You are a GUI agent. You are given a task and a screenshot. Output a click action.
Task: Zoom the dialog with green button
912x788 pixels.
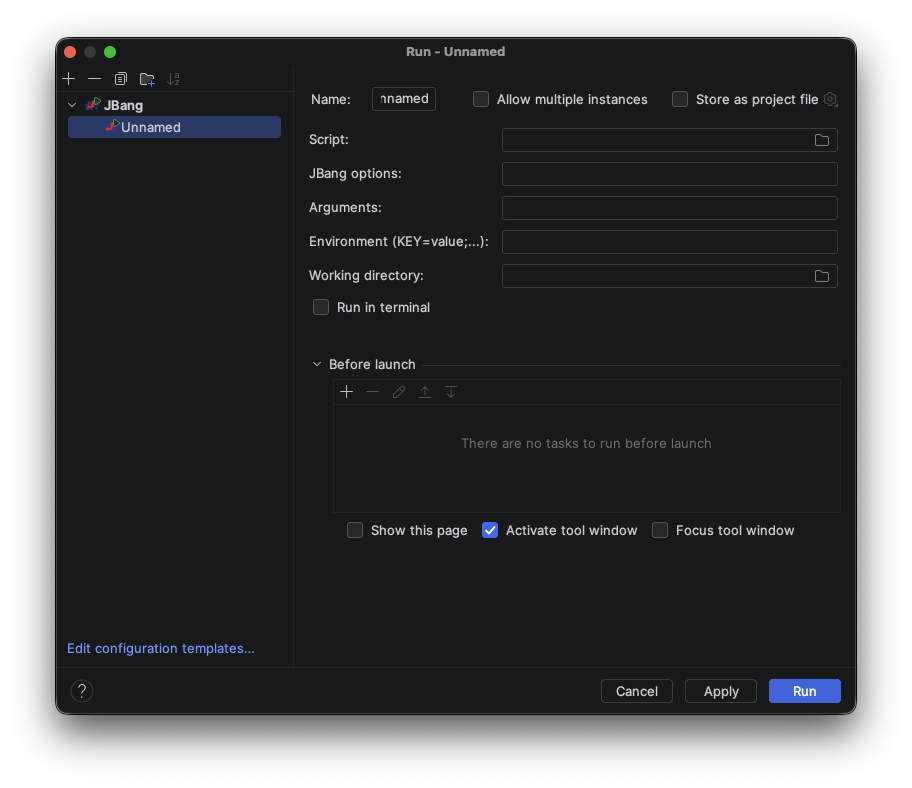[x=110, y=52]
